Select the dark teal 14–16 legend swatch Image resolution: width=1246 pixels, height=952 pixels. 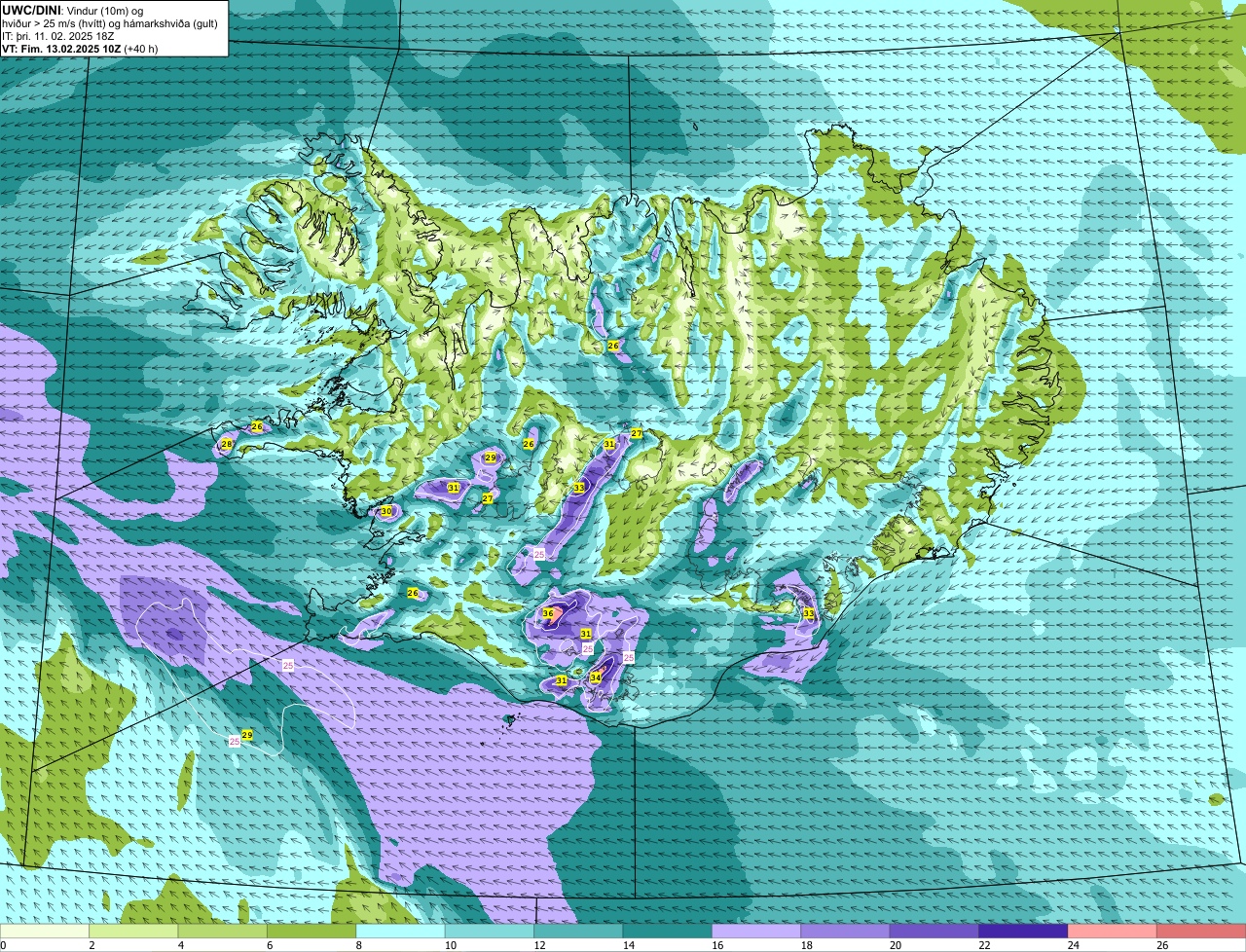(669, 932)
